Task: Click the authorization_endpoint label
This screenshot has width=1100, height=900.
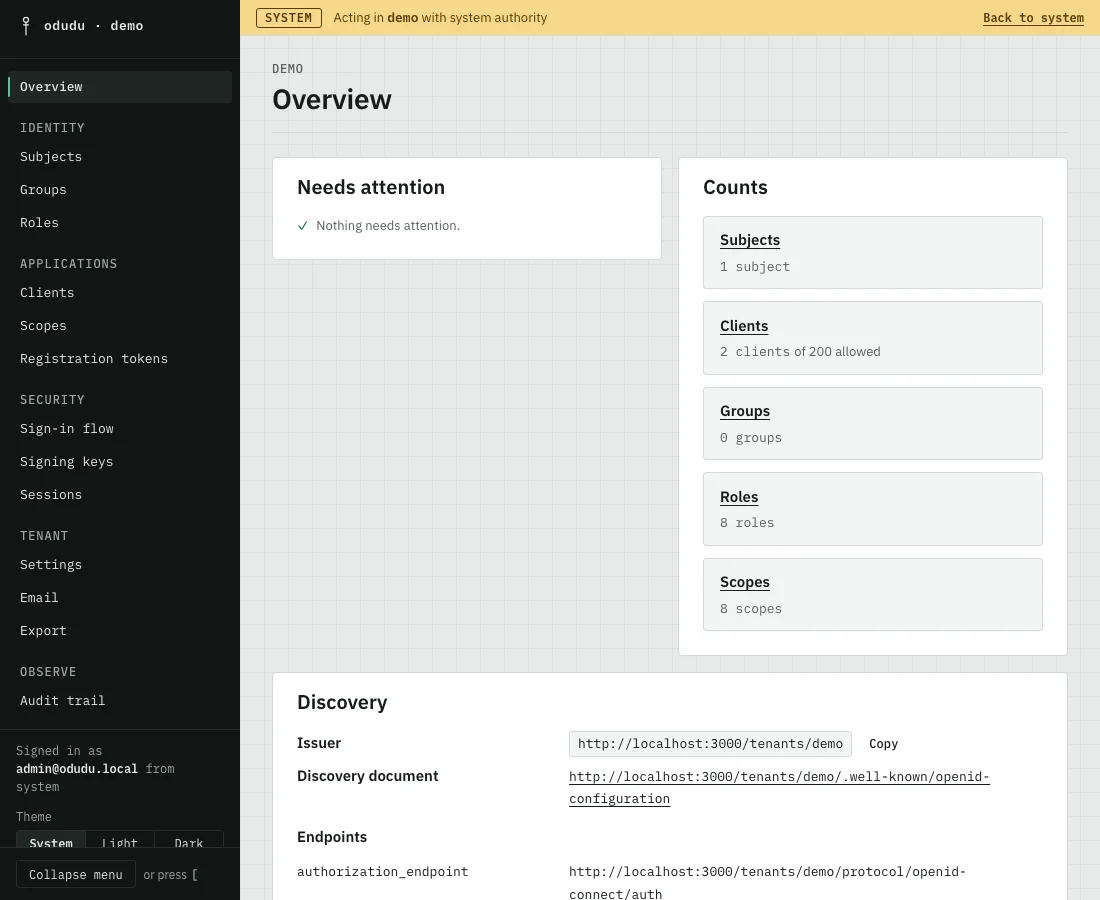Action: [x=382, y=871]
